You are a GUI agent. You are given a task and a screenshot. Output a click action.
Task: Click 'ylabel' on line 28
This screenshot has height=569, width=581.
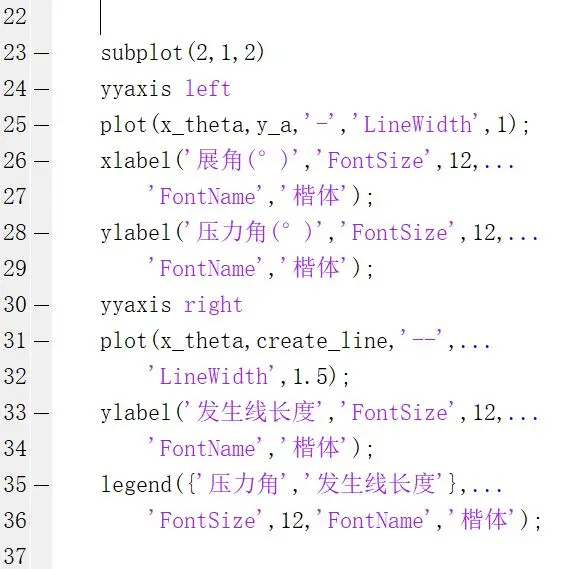135,233
